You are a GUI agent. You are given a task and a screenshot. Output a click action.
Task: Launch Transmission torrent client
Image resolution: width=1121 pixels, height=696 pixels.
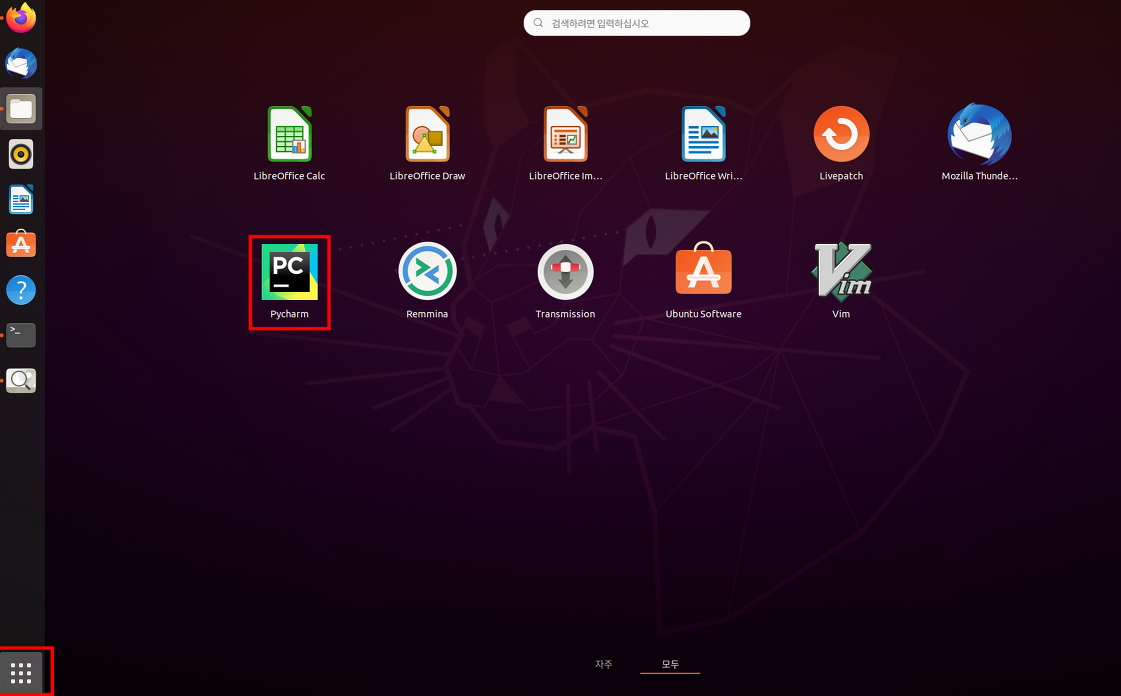tap(565, 281)
